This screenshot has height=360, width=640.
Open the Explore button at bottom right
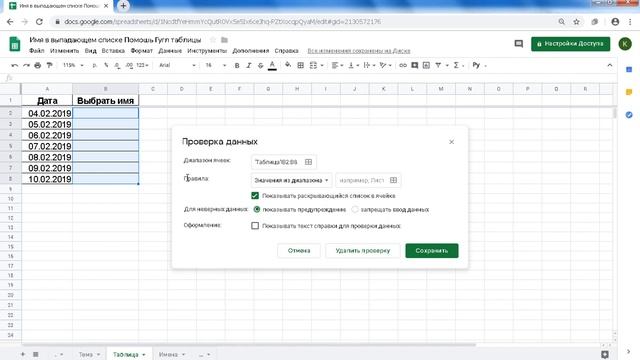coord(605,354)
